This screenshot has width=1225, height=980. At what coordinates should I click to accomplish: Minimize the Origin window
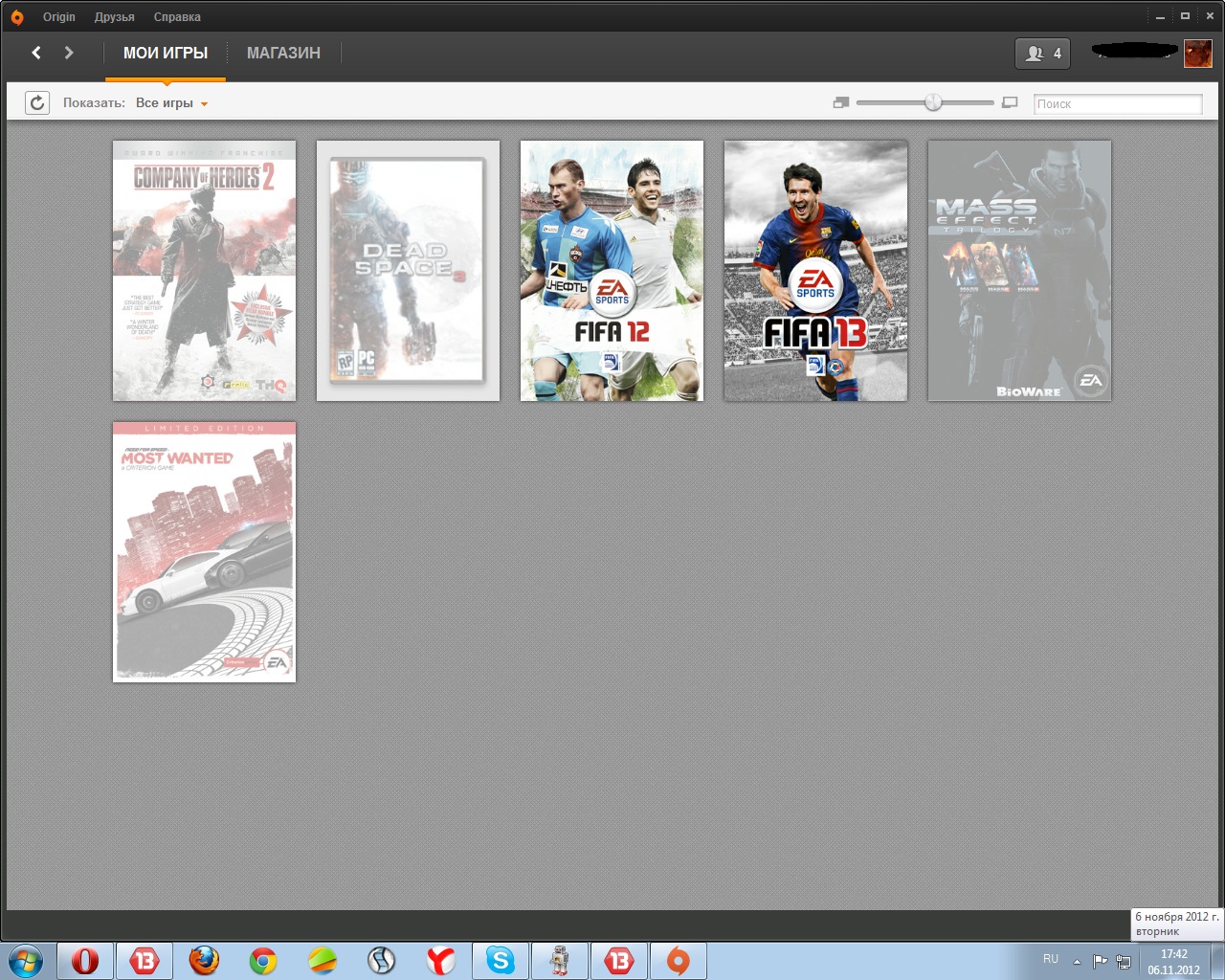click(x=1160, y=16)
